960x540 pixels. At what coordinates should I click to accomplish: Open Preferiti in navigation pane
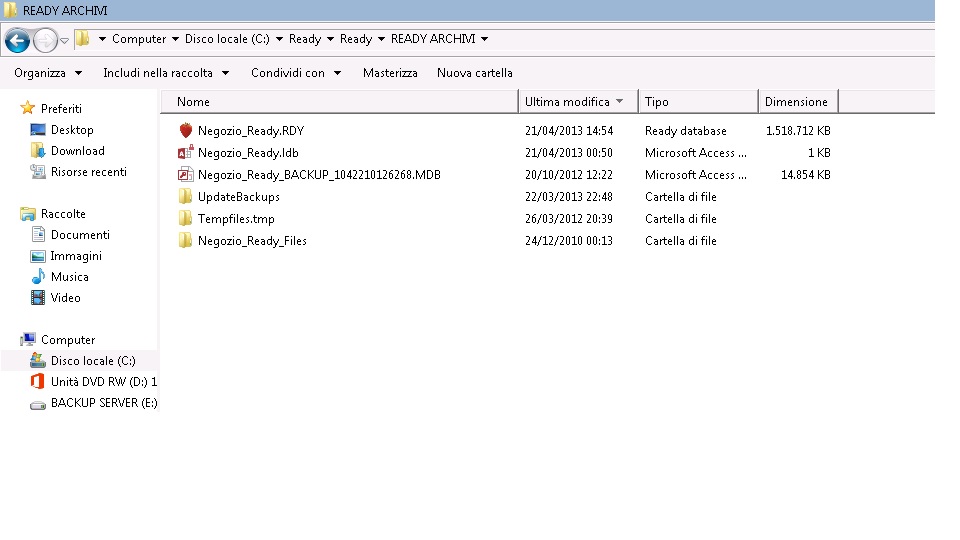(x=61, y=109)
